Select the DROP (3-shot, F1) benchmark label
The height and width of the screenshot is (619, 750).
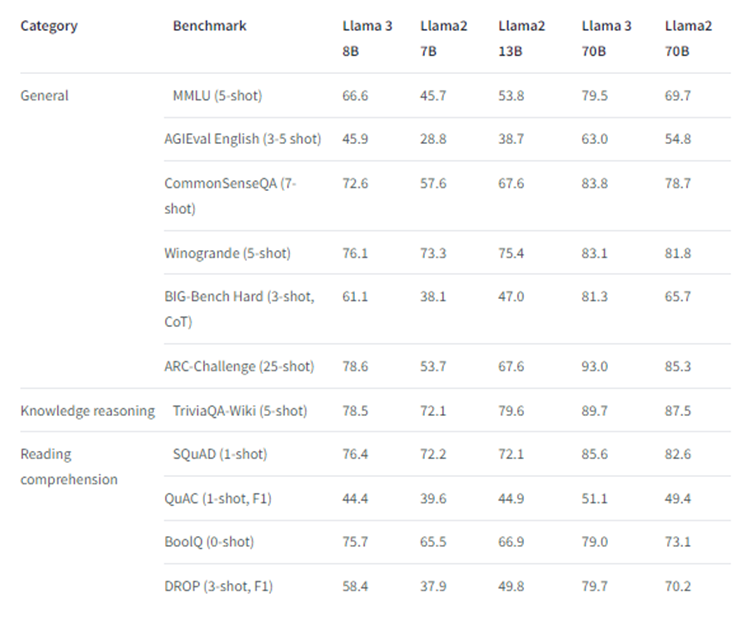tap(219, 586)
